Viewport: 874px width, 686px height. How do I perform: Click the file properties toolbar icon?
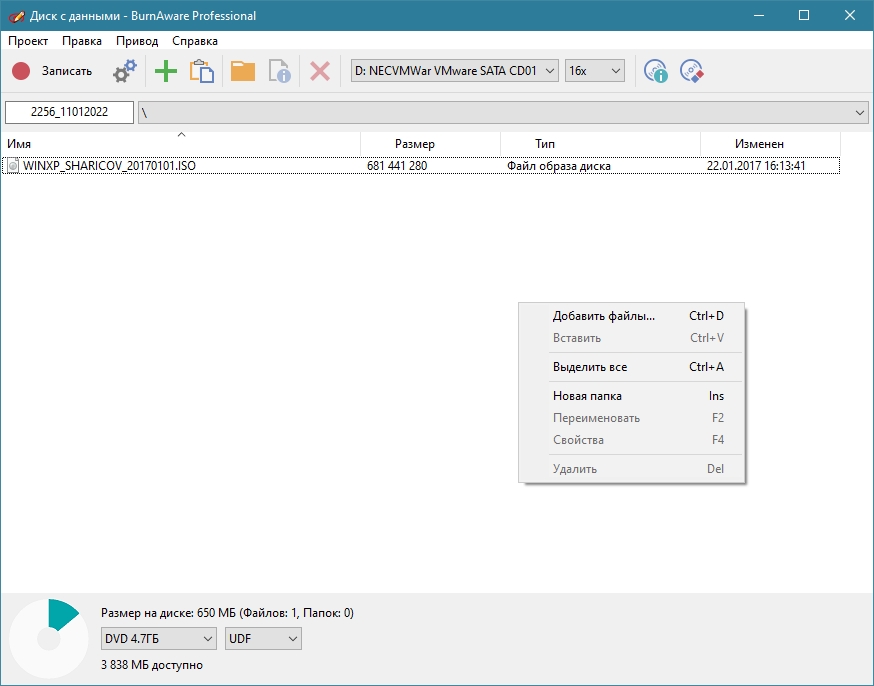click(x=280, y=71)
